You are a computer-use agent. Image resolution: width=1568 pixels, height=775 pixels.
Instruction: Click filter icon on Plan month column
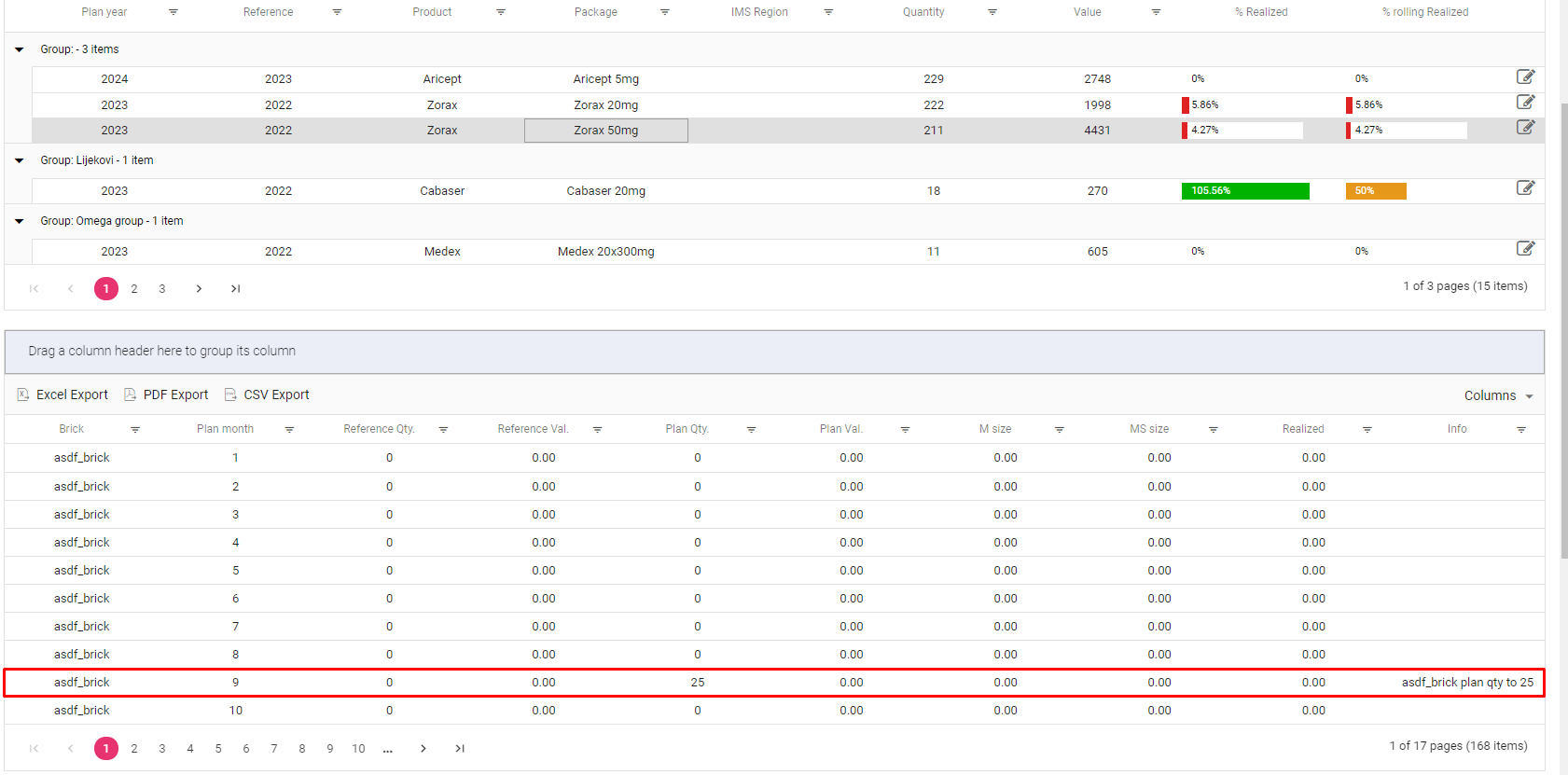(x=289, y=430)
